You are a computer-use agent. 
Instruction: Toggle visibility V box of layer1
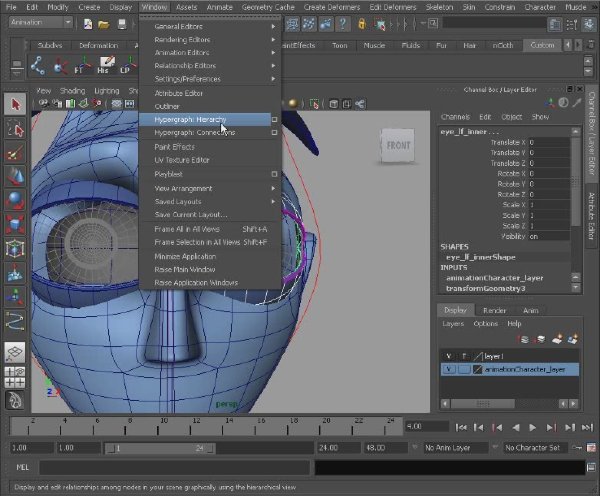coord(448,356)
